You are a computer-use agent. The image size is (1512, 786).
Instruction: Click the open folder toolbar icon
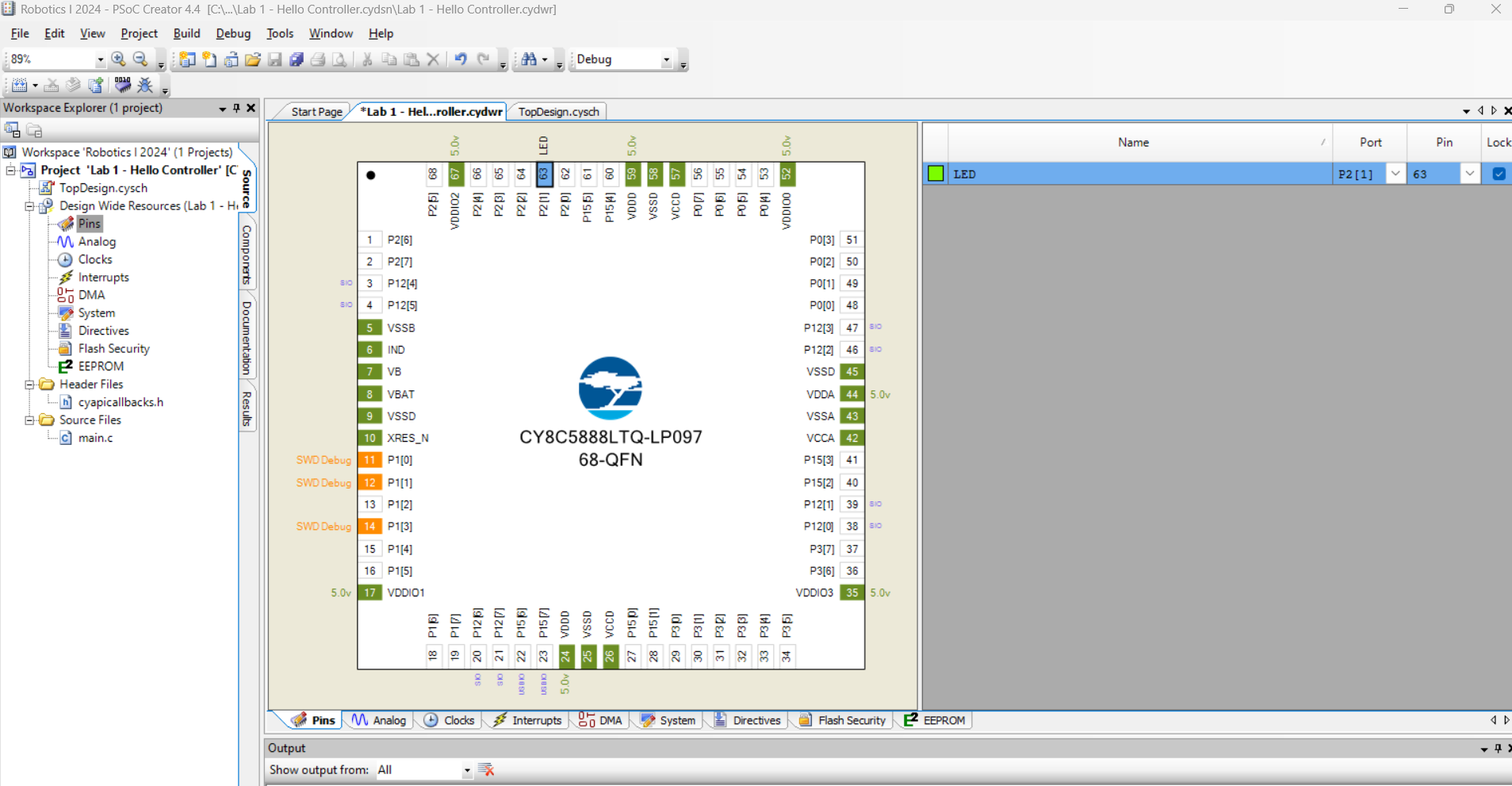(253, 59)
